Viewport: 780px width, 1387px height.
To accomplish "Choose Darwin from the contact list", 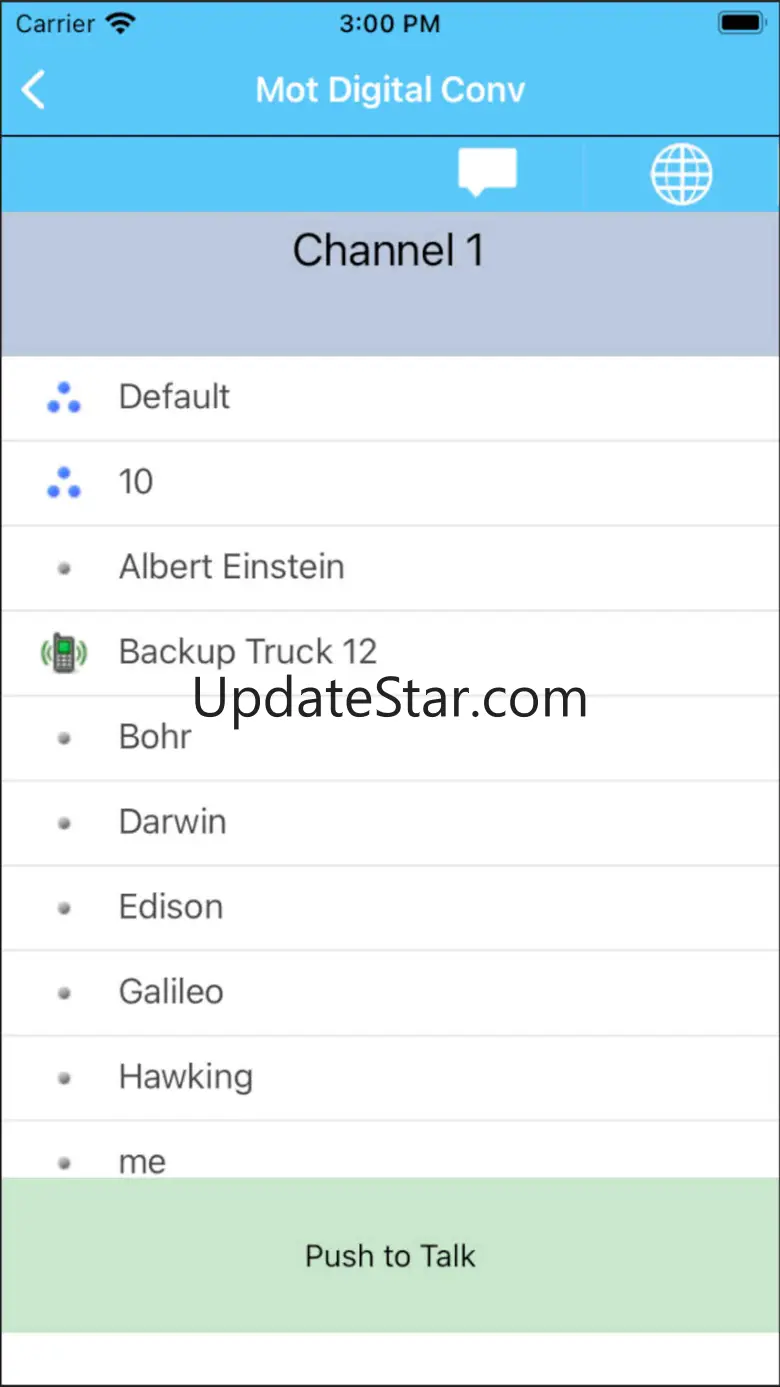I will click(x=390, y=823).
